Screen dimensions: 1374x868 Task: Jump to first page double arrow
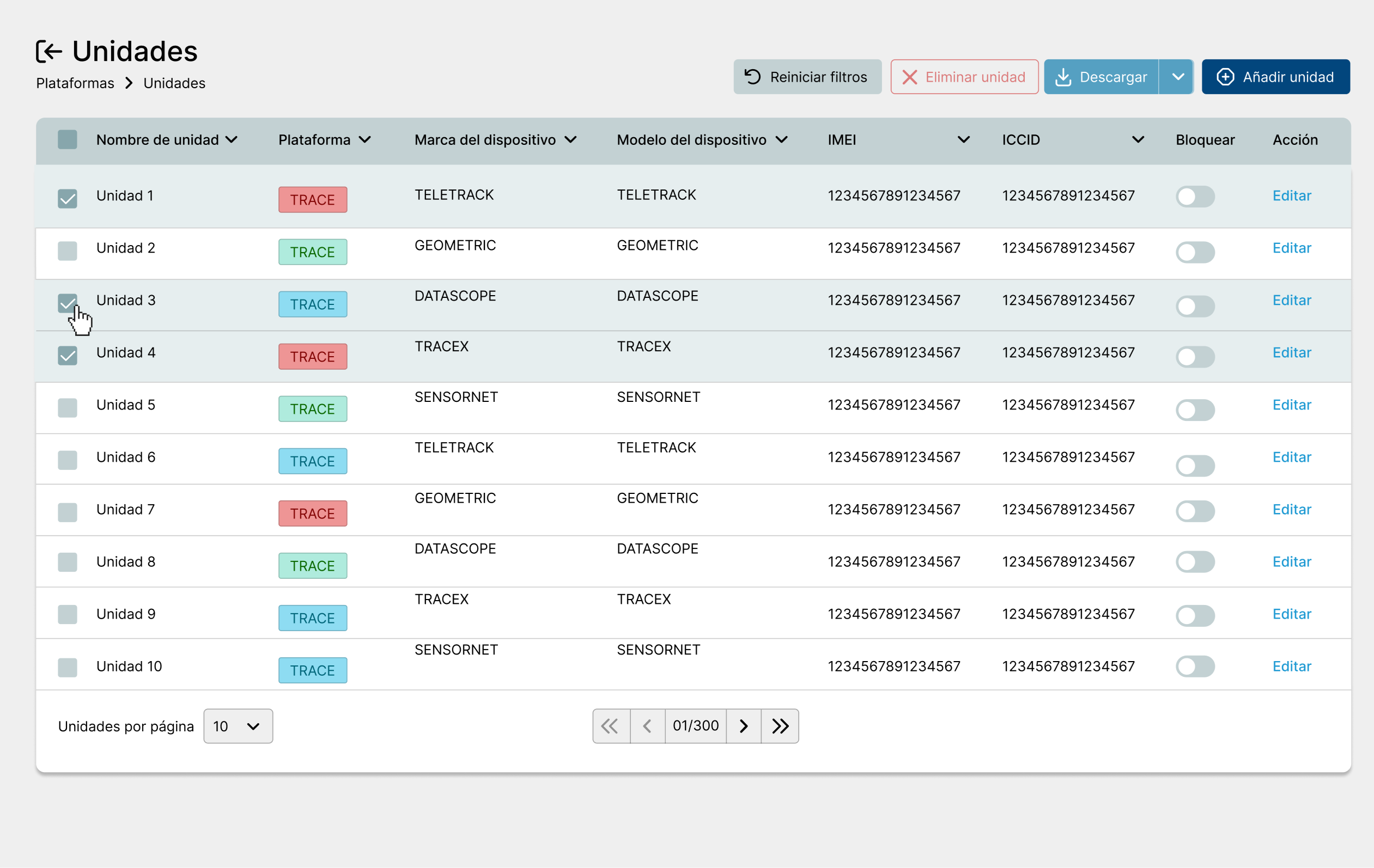pyautogui.click(x=611, y=726)
